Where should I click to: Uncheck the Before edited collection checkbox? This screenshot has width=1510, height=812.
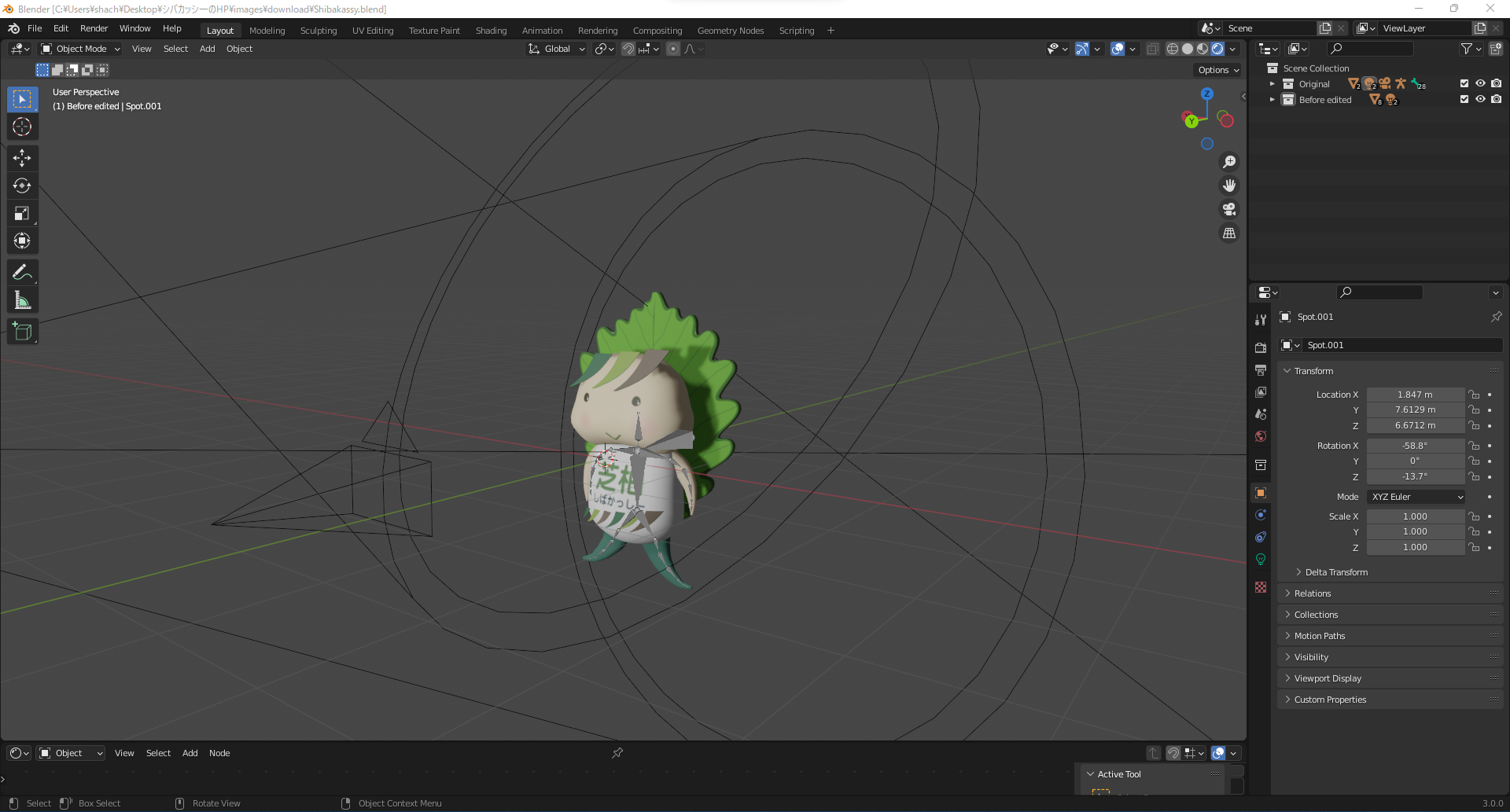click(x=1464, y=100)
